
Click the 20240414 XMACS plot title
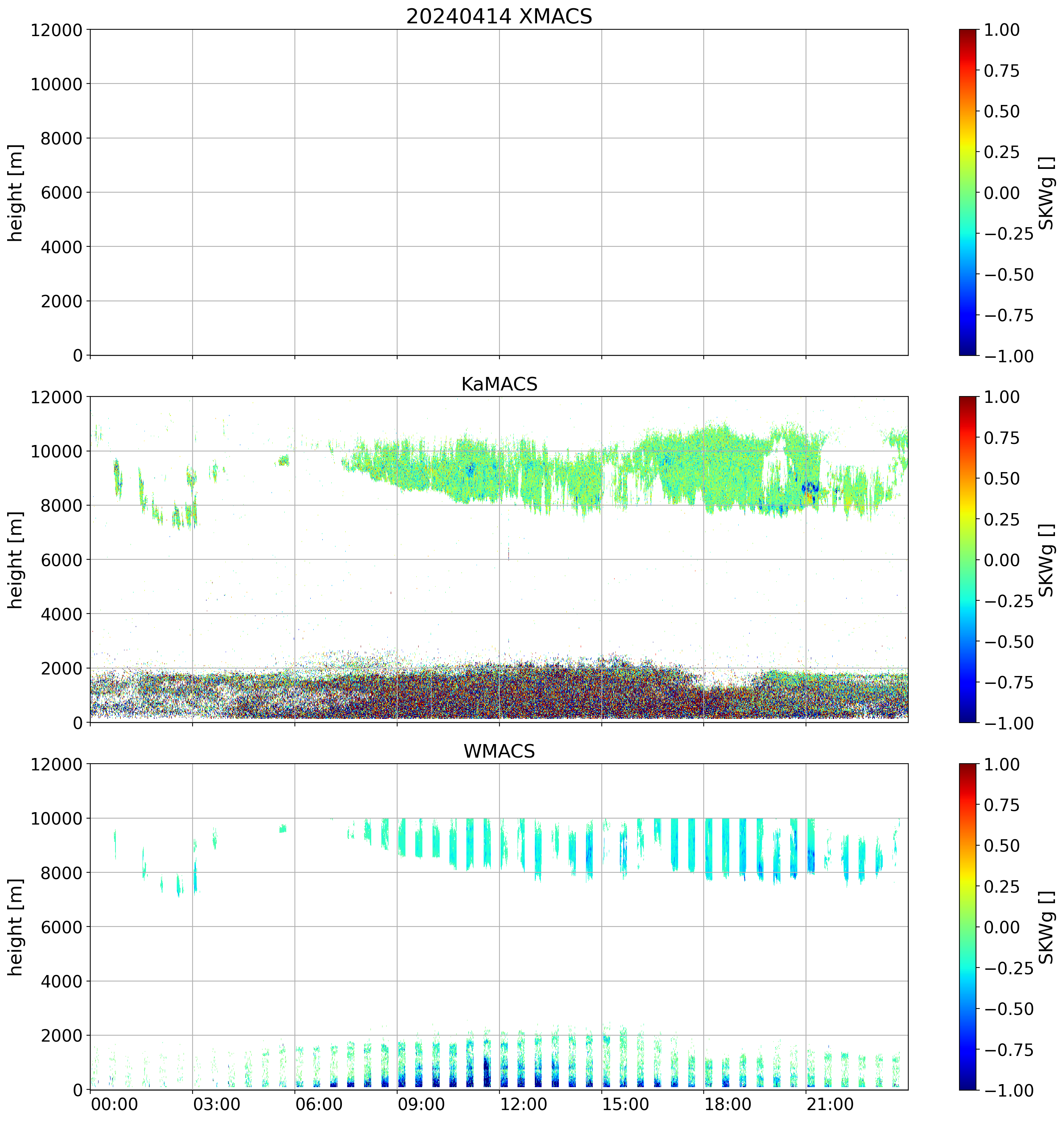(x=499, y=17)
